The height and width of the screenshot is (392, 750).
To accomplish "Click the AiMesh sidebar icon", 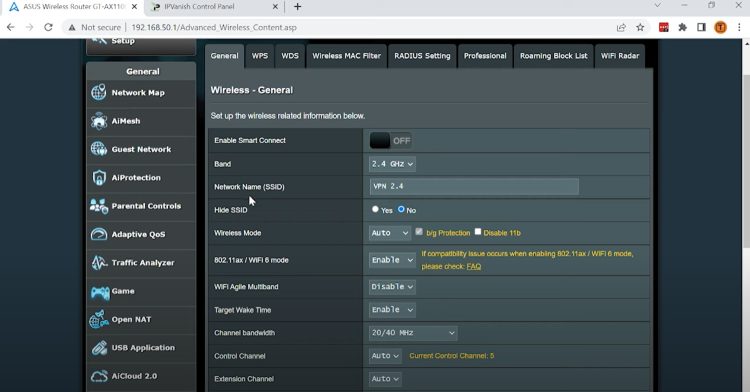I will pyautogui.click(x=99, y=121).
